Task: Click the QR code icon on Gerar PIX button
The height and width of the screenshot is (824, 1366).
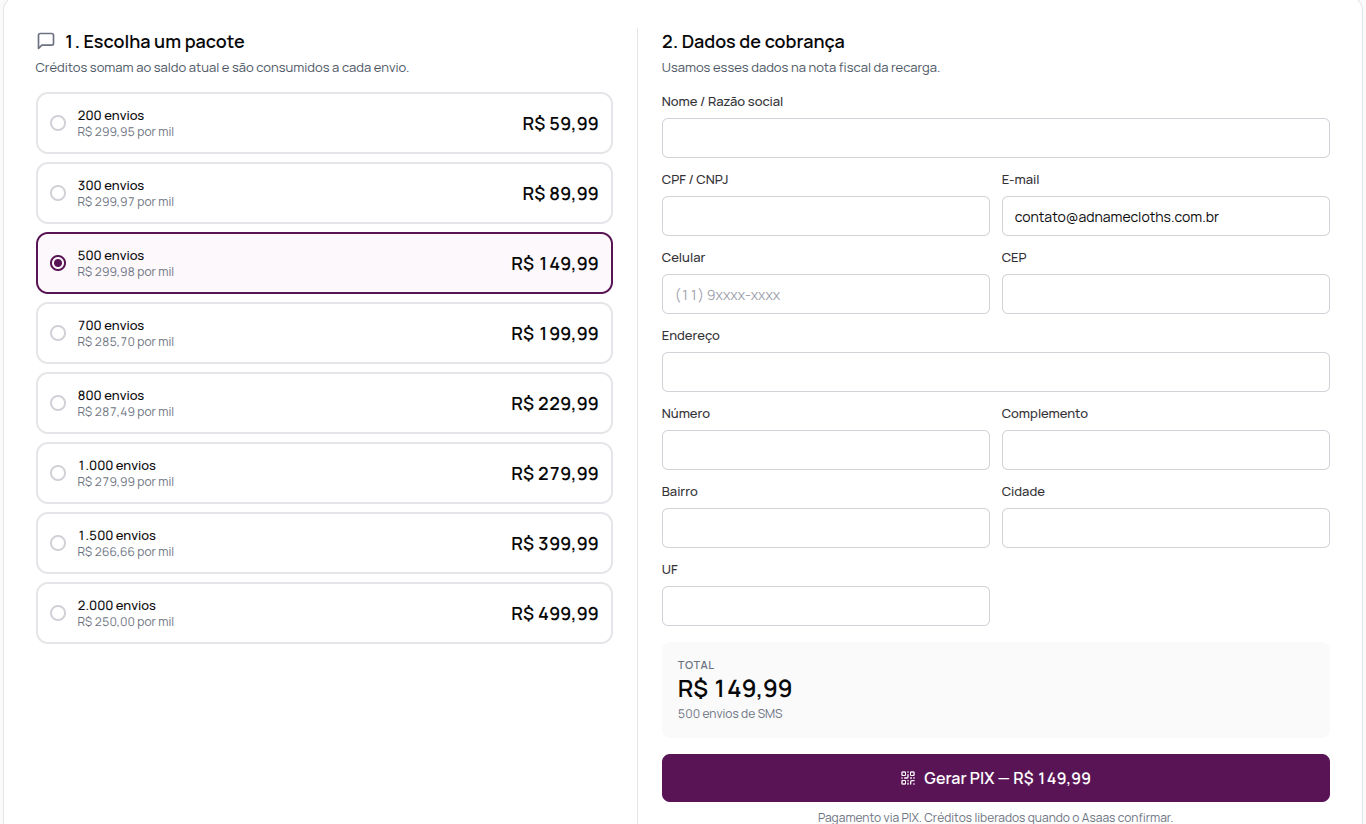Action: coord(908,778)
